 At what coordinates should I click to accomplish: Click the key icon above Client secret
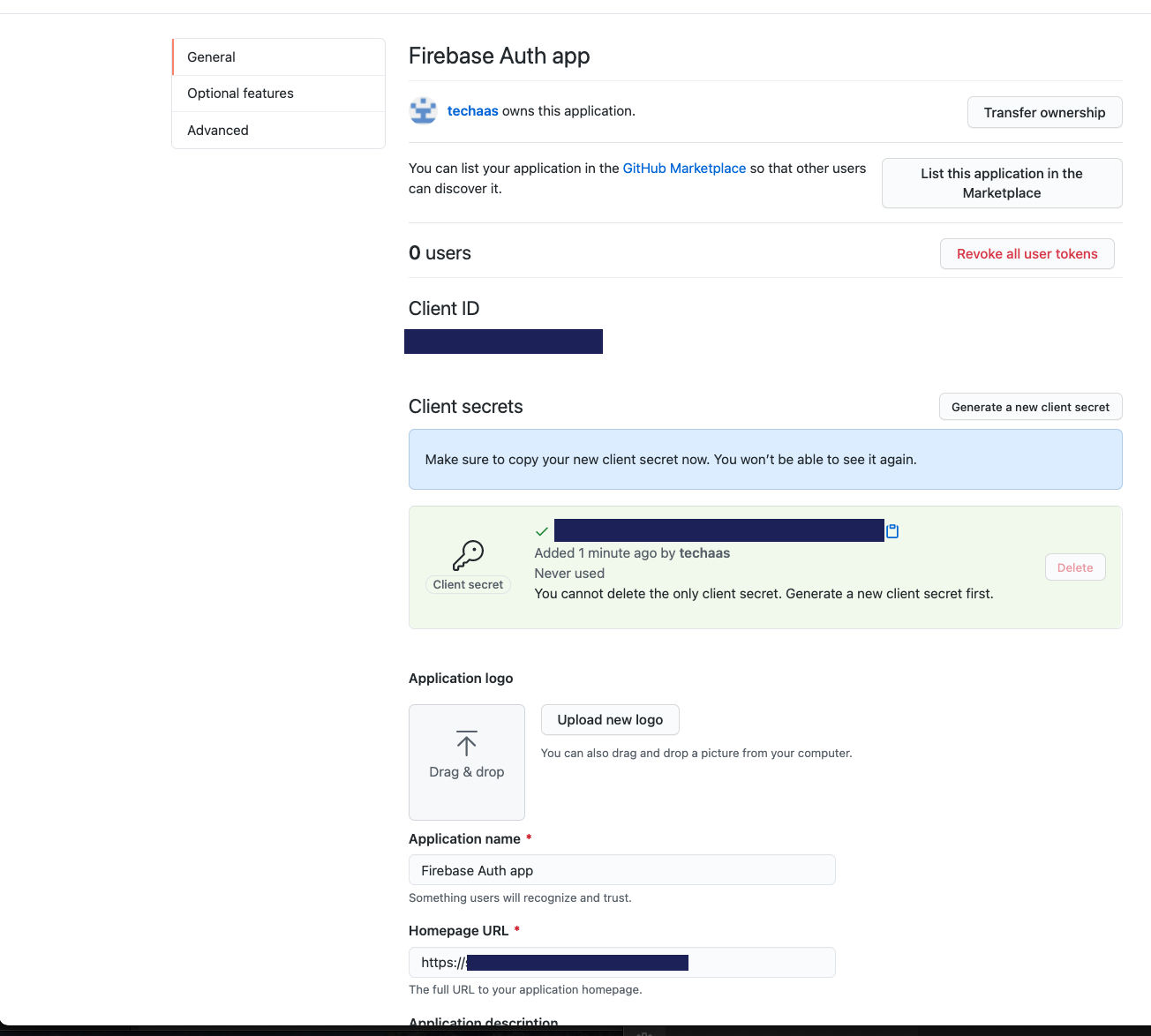tap(468, 556)
